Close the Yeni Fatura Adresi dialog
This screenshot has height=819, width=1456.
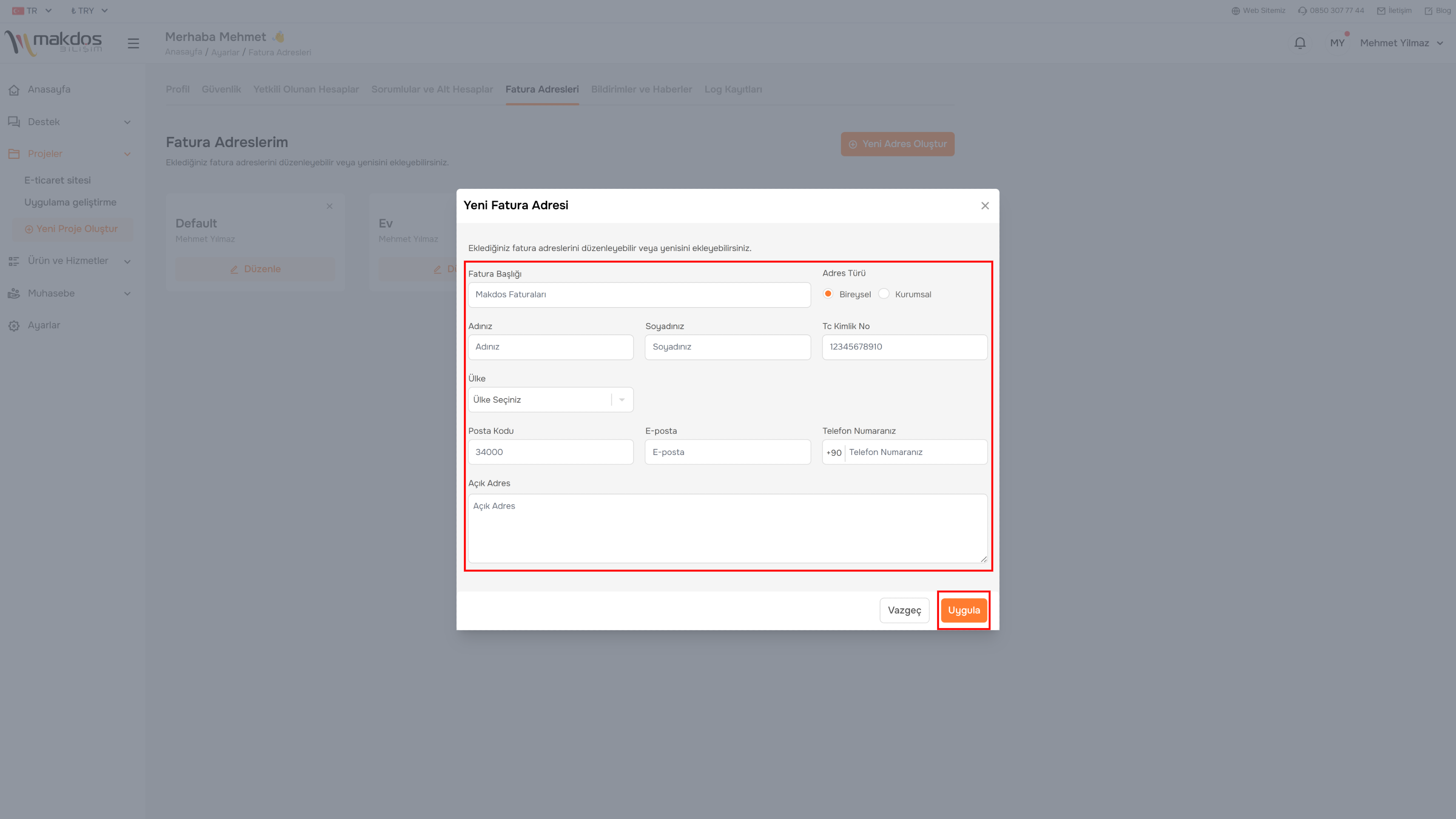coord(985,206)
